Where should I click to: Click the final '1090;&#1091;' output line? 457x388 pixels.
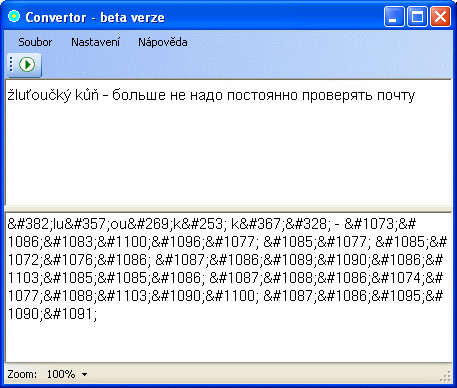click(x=52, y=314)
